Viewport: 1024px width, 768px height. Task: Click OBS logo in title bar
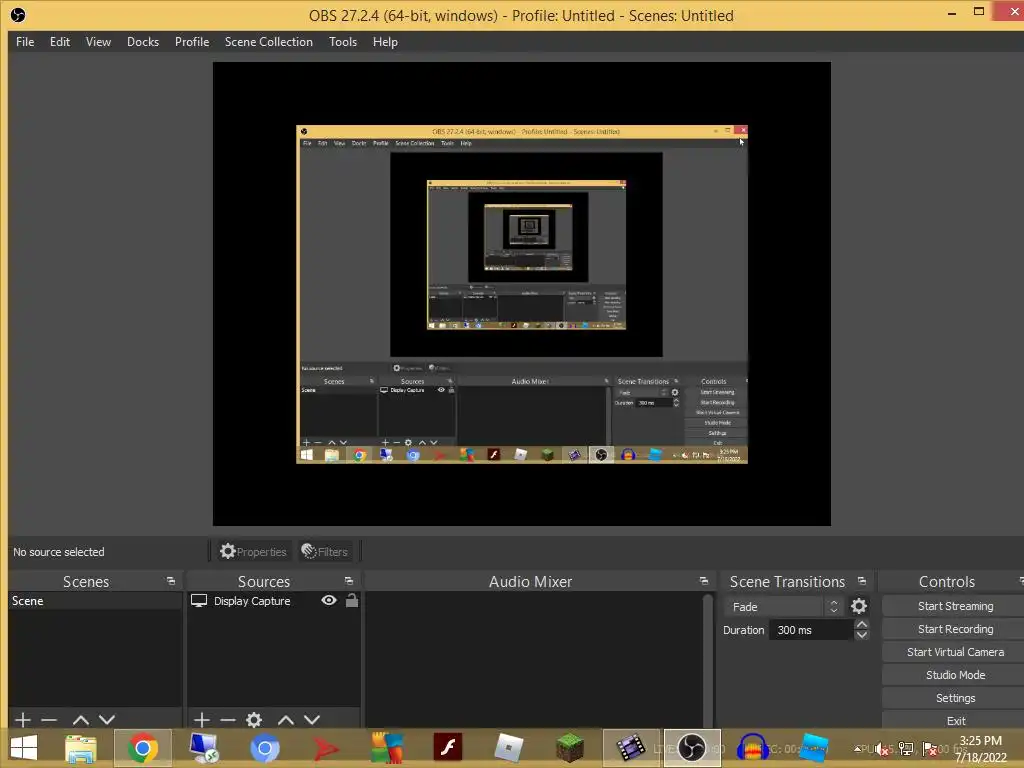pos(18,15)
